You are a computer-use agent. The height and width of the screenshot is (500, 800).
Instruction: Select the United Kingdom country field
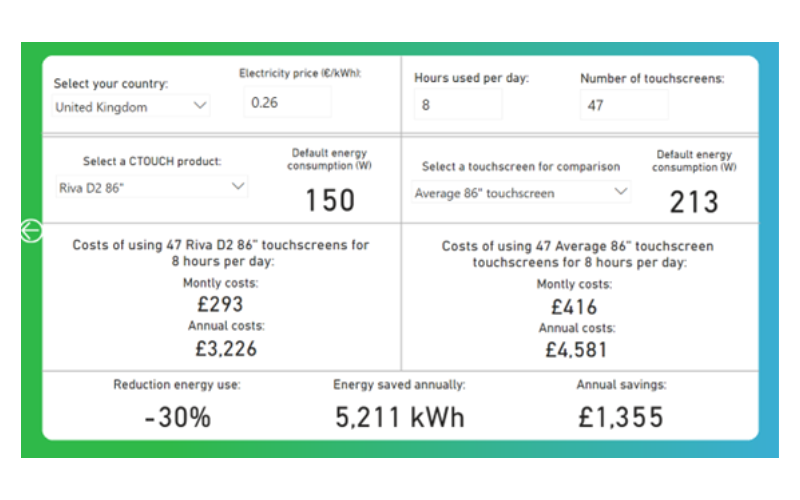132,107
